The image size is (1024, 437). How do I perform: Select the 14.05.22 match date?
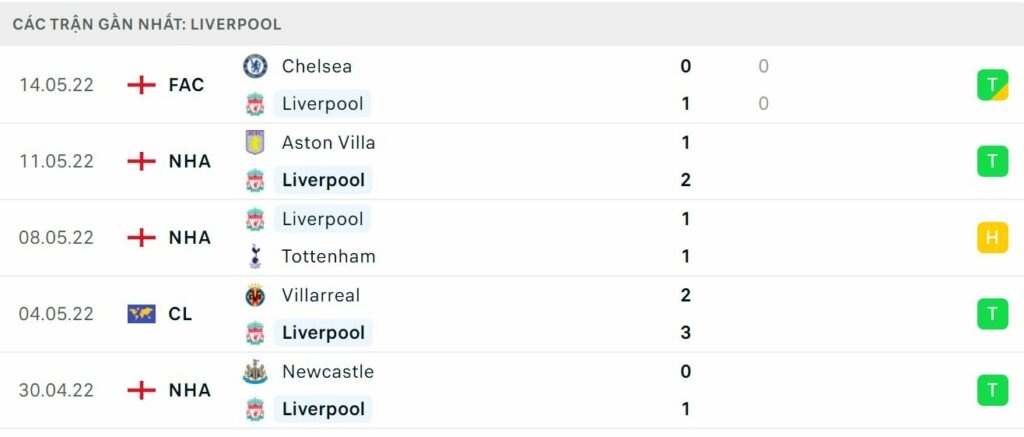[x=56, y=85]
